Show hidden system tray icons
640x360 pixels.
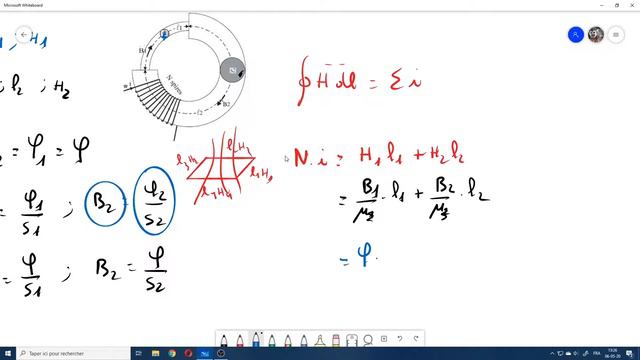click(552, 353)
